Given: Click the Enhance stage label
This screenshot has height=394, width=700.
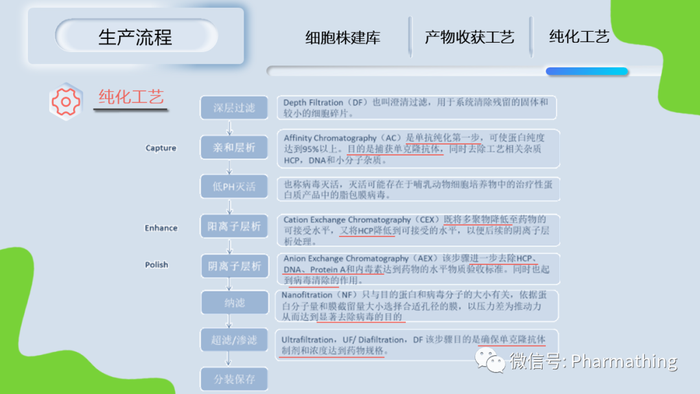Looking at the screenshot, I should click(x=161, y=228).
